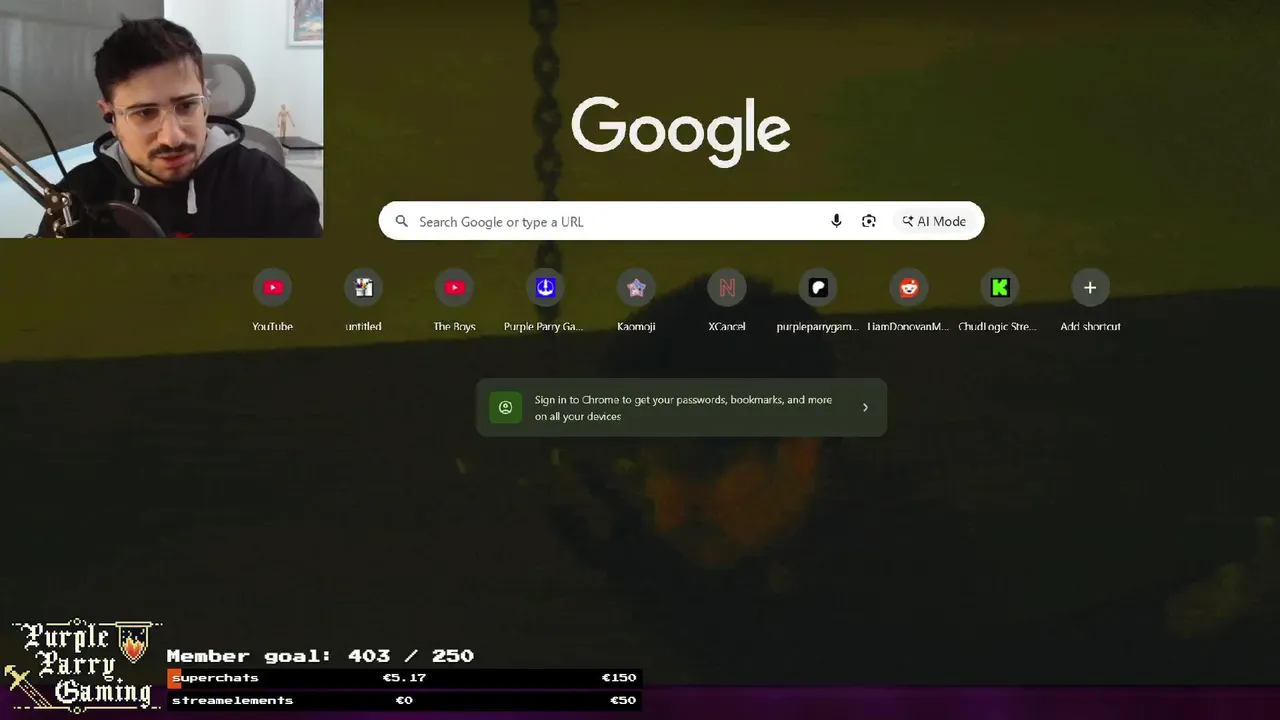Expand sign-in banner via chevron arrow
This screenshot has width=1280, height=720.
865,407
